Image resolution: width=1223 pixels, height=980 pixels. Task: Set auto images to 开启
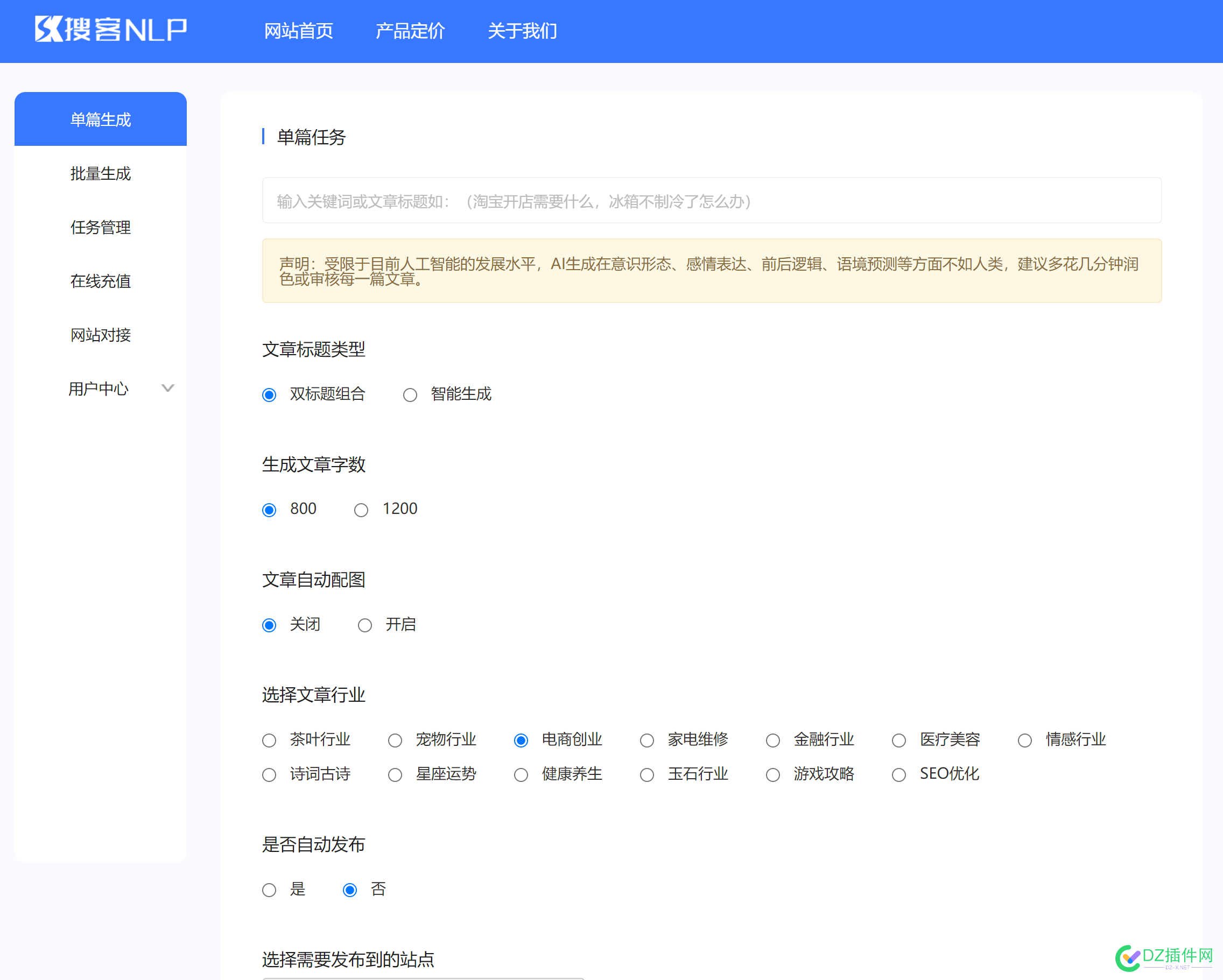point(365,625)
